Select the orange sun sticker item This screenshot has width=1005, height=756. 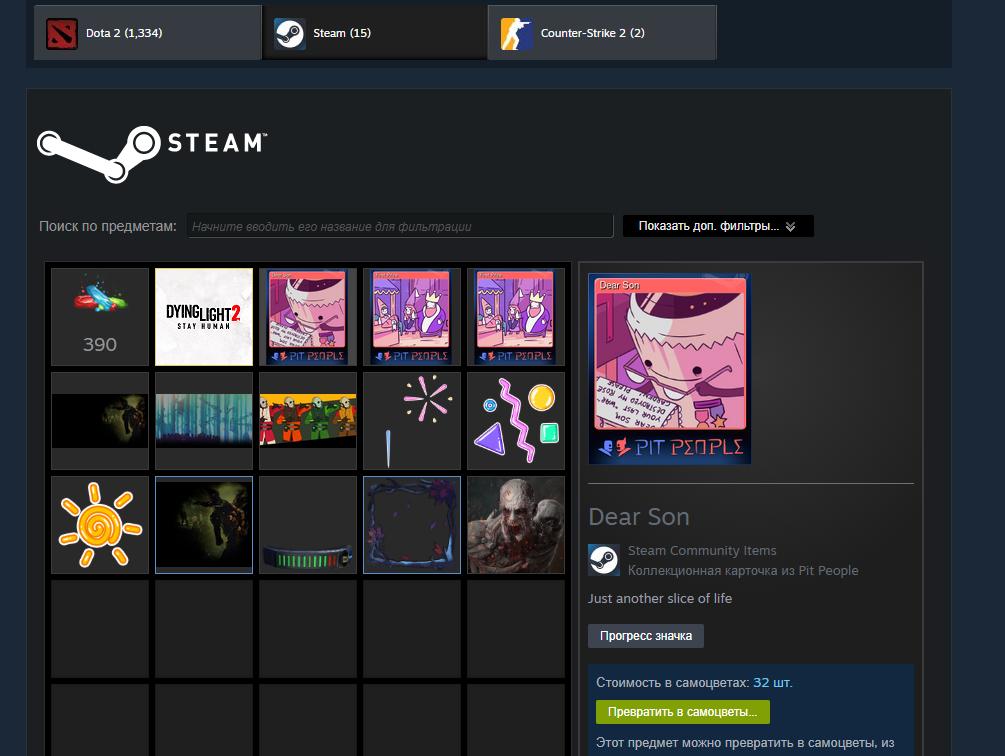[x=100, y=525]
